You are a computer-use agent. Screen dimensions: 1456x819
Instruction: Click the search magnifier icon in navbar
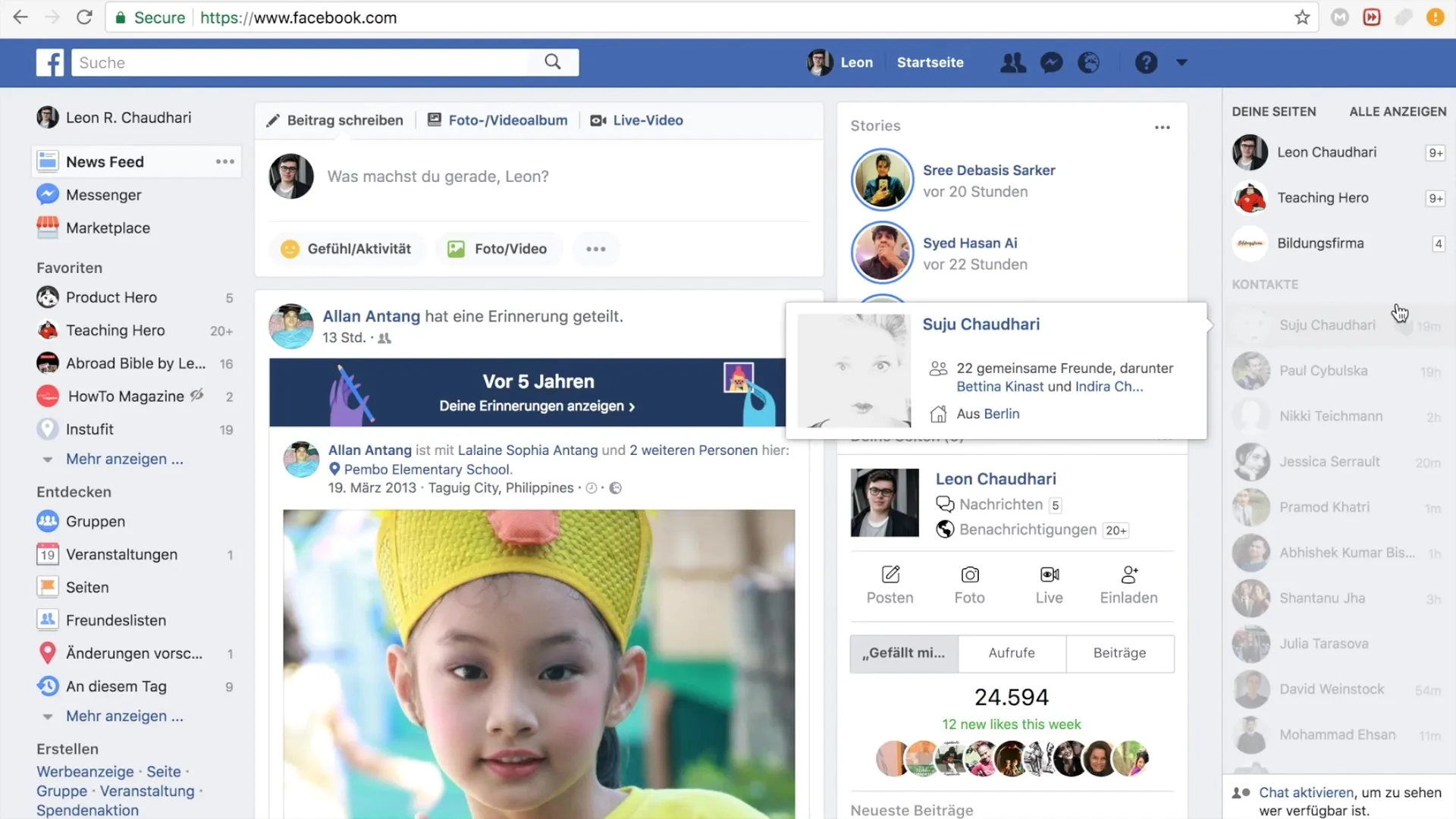(553, 62)
